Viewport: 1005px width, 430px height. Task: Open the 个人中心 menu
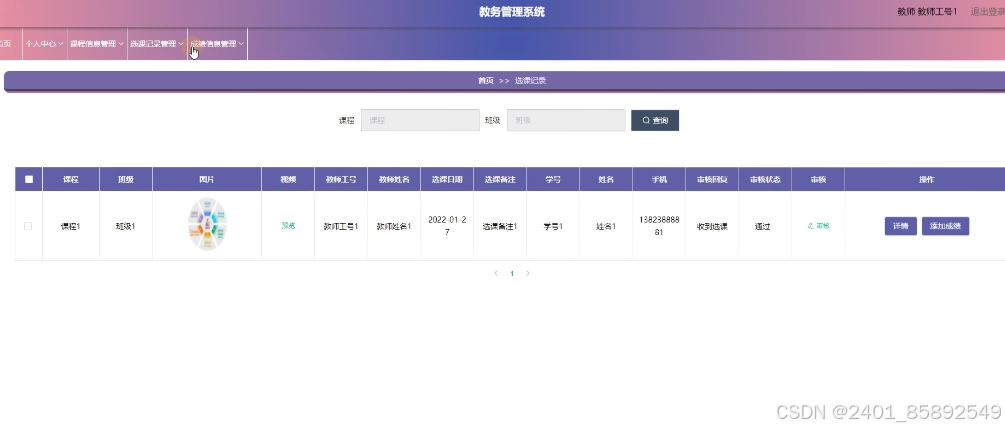click(x=44, y=44)
